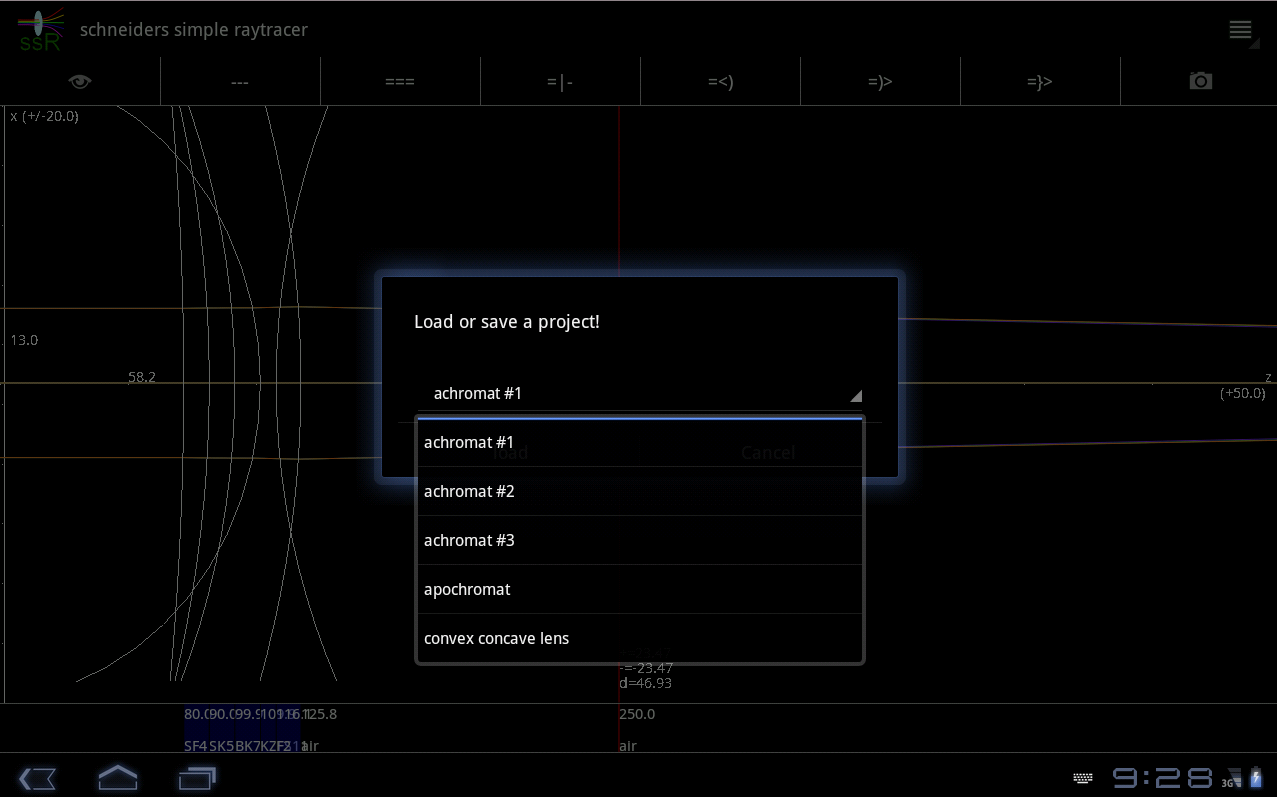The height and width of the screenshot is (797, 1277).
Task: Select the '=)>' toolbar option
Action: click(880, 82)
